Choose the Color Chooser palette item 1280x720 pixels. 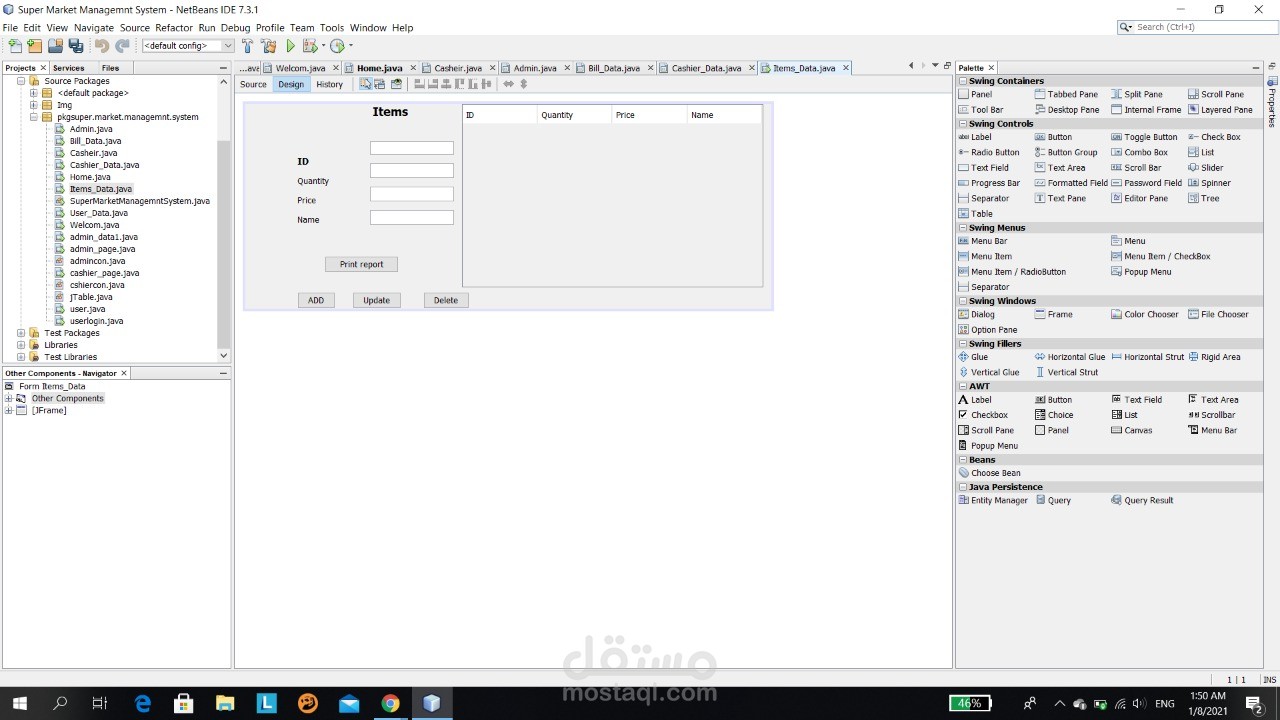click(x=1145, y=315)
